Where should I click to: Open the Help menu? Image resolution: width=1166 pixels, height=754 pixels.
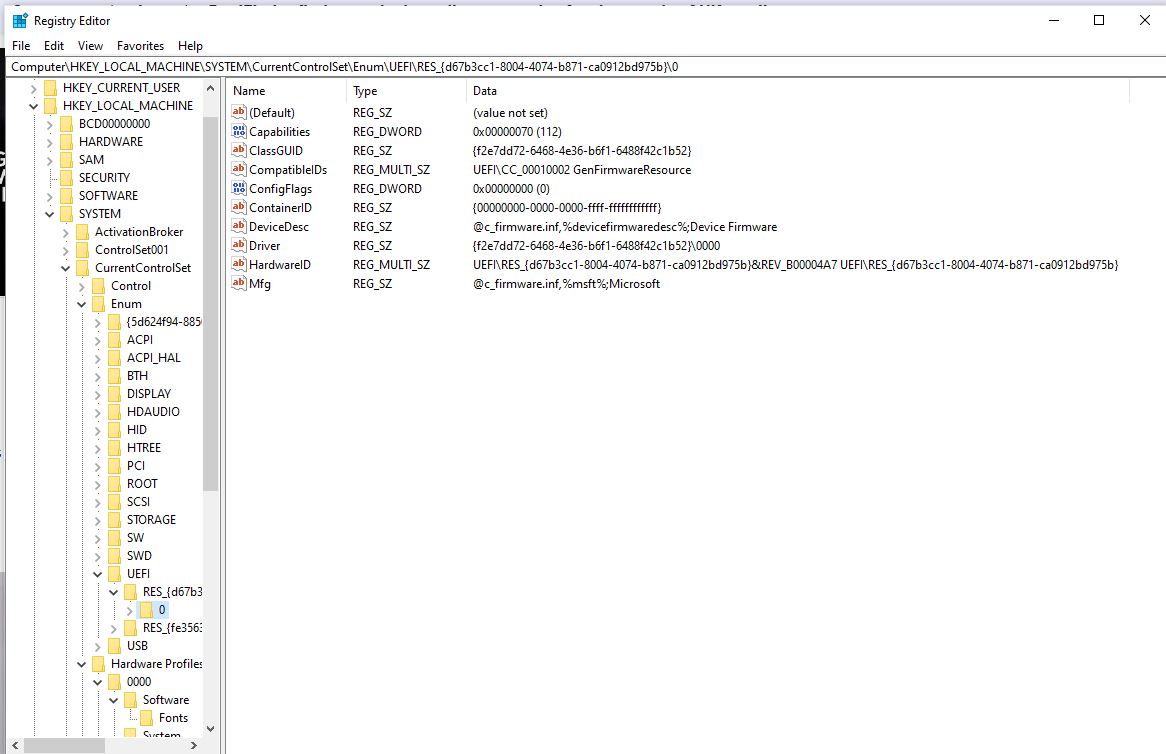(x=190, y=46)
